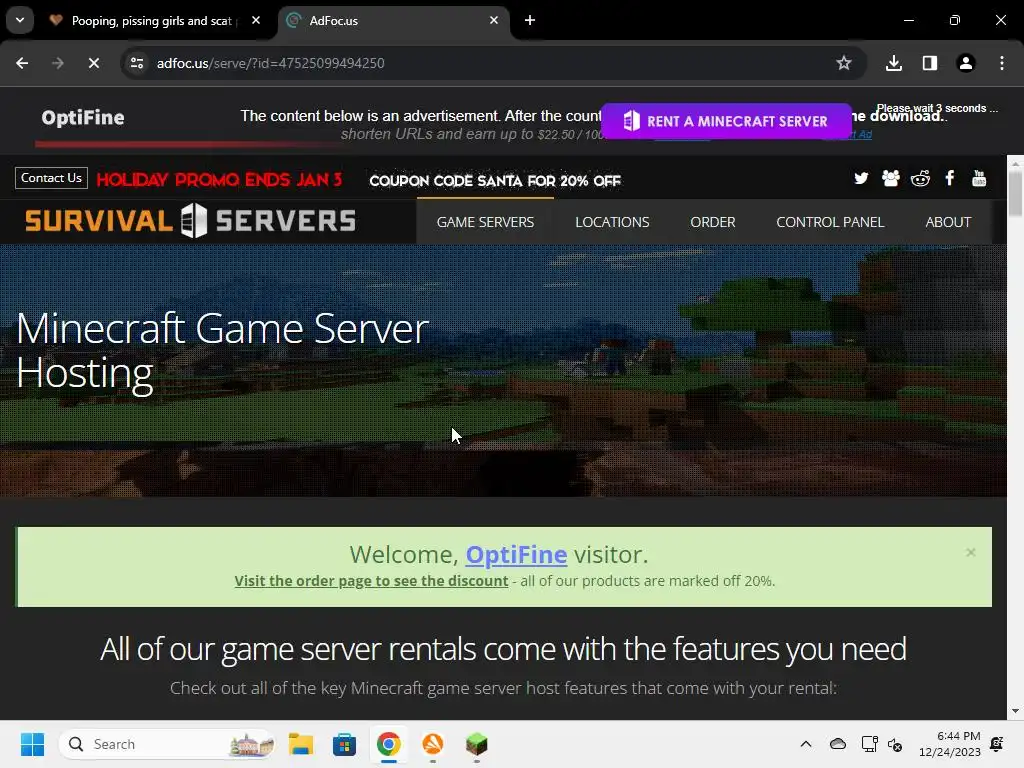Open the muted volume tray icon
This screenshot has height=768, width=1024.
(895, 744)
